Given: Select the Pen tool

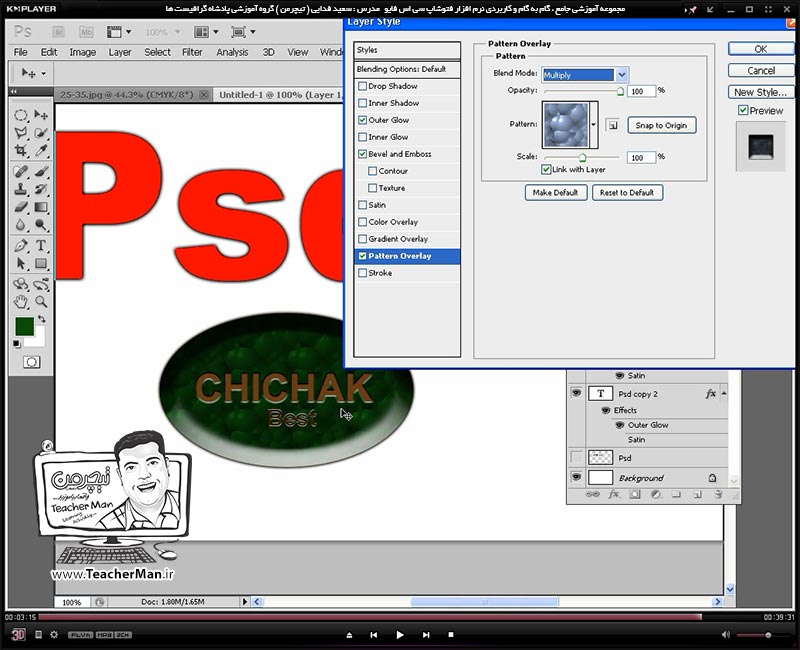Looking at the screenshot, I should tap(21, 245).
